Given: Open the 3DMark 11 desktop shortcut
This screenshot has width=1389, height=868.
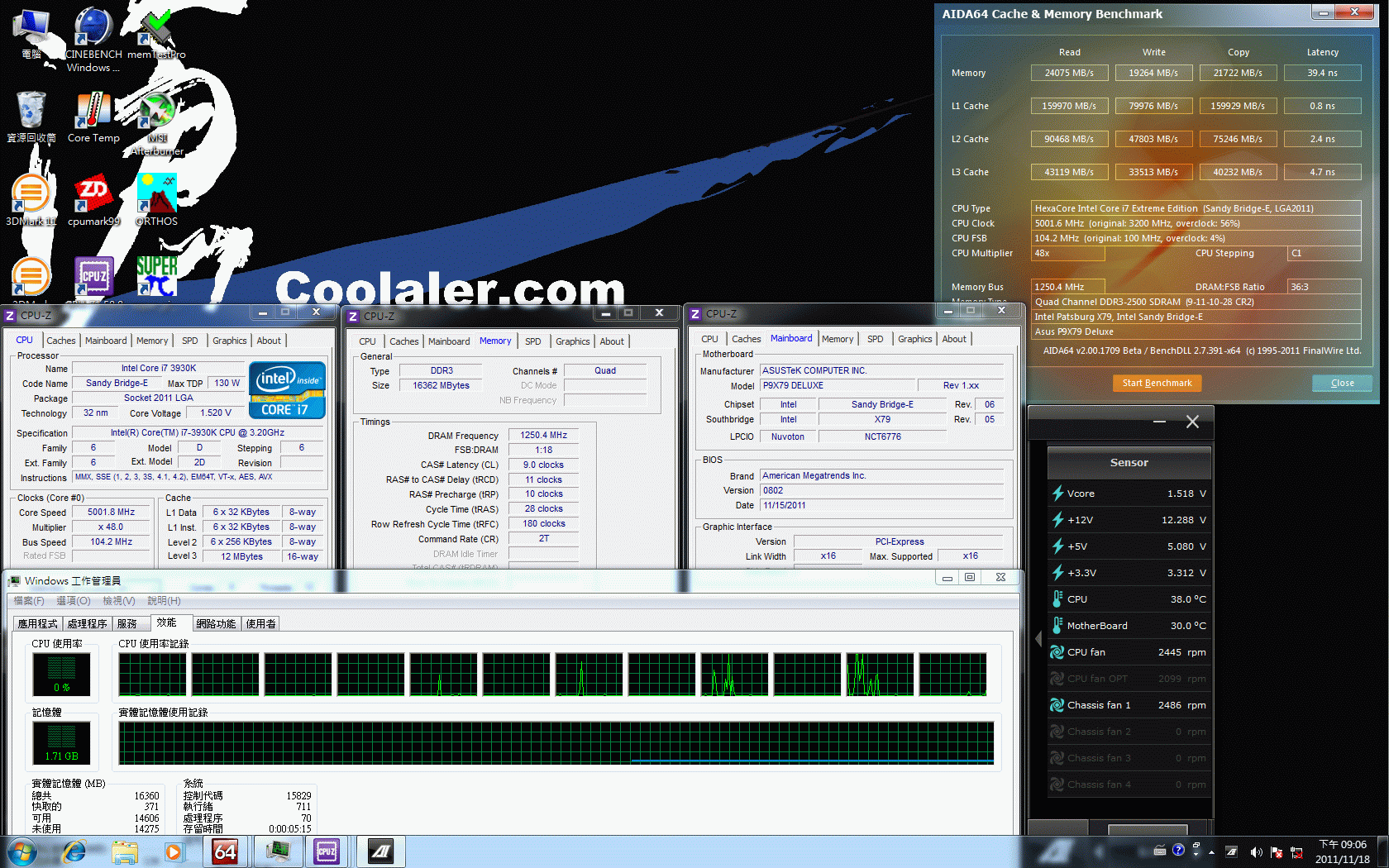Looking at the screenshot, I should point(31,200).
